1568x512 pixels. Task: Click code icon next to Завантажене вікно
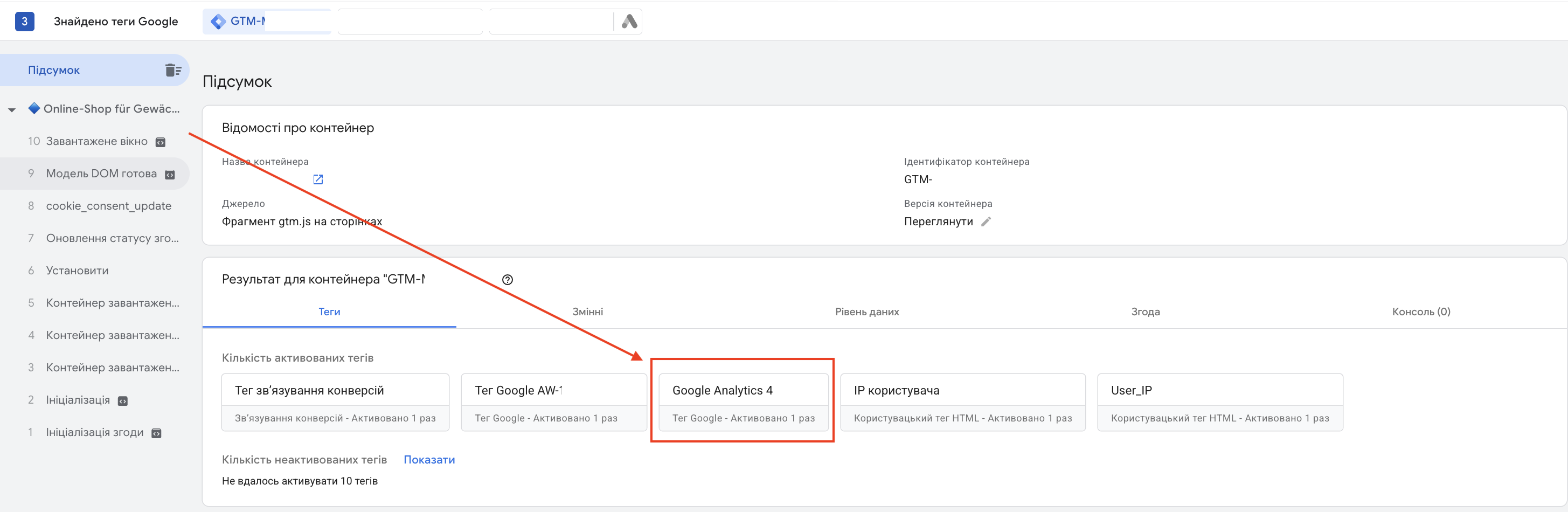[x=161, y=142]
